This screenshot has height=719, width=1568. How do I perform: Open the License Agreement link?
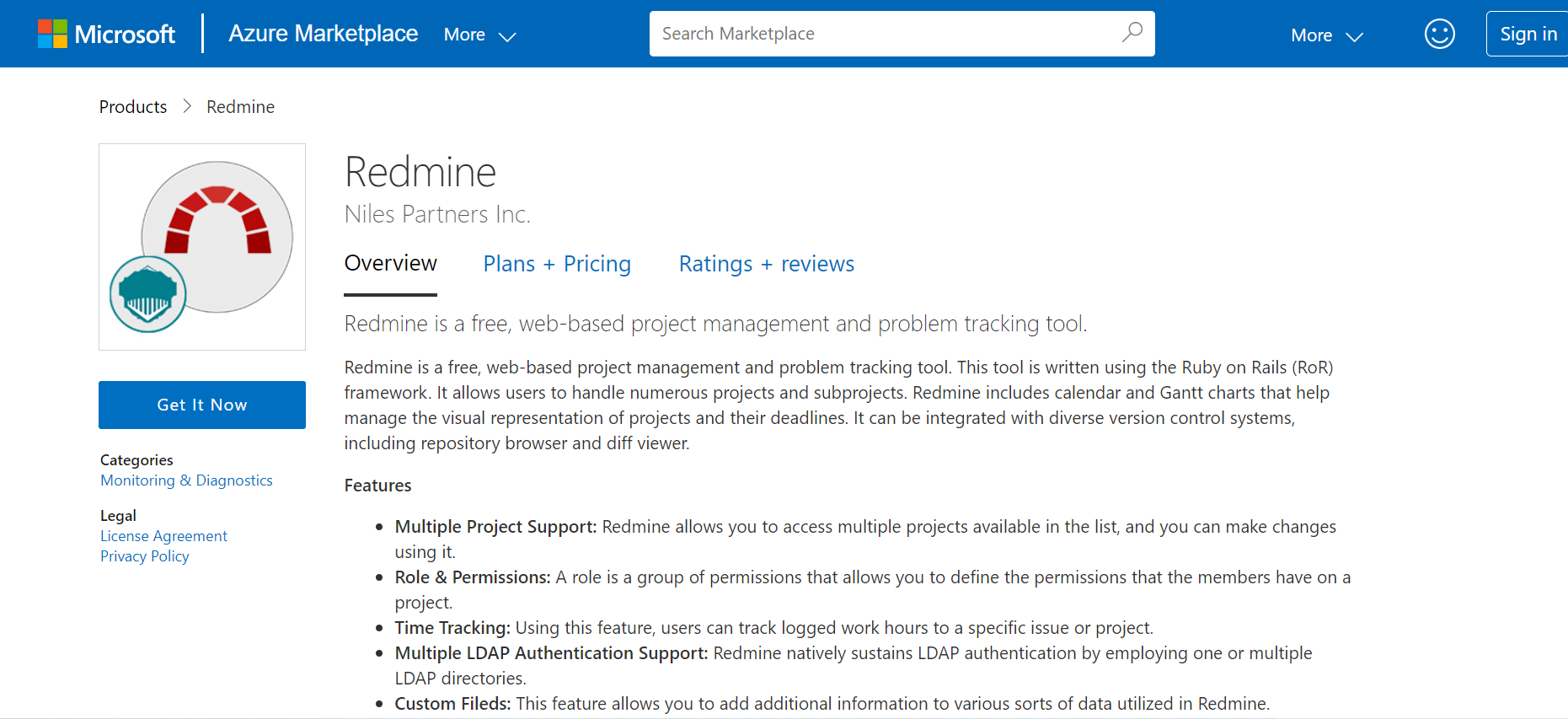(x=163, y=536)
